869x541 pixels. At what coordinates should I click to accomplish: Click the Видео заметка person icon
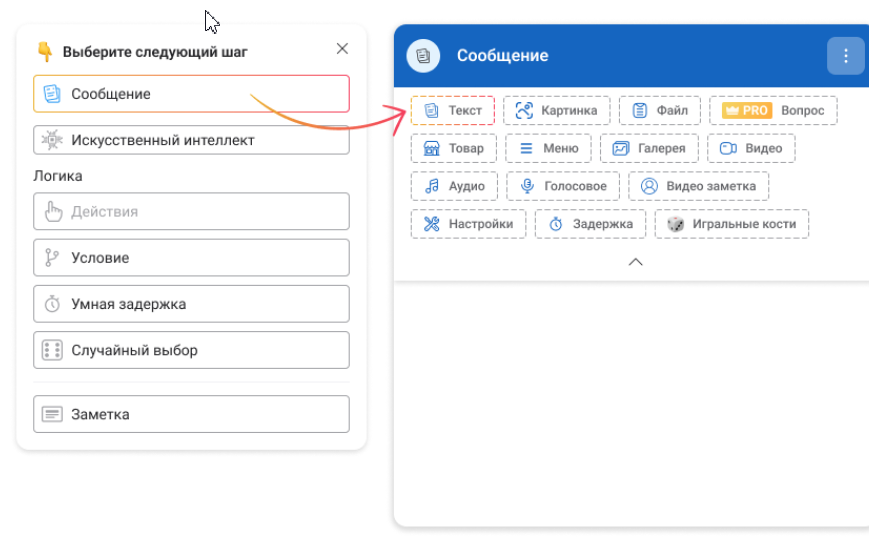pos(649,186)
